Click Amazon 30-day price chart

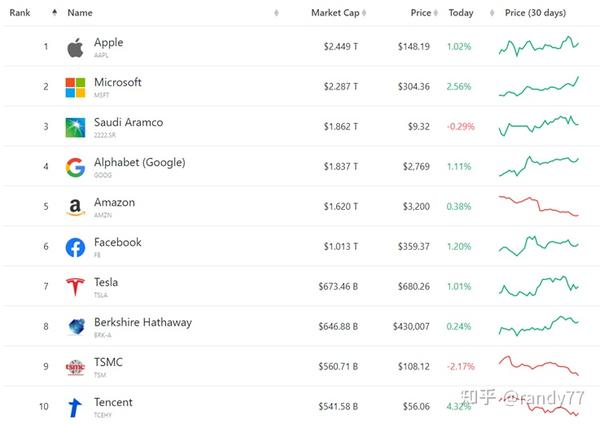(x=538, y=206)
